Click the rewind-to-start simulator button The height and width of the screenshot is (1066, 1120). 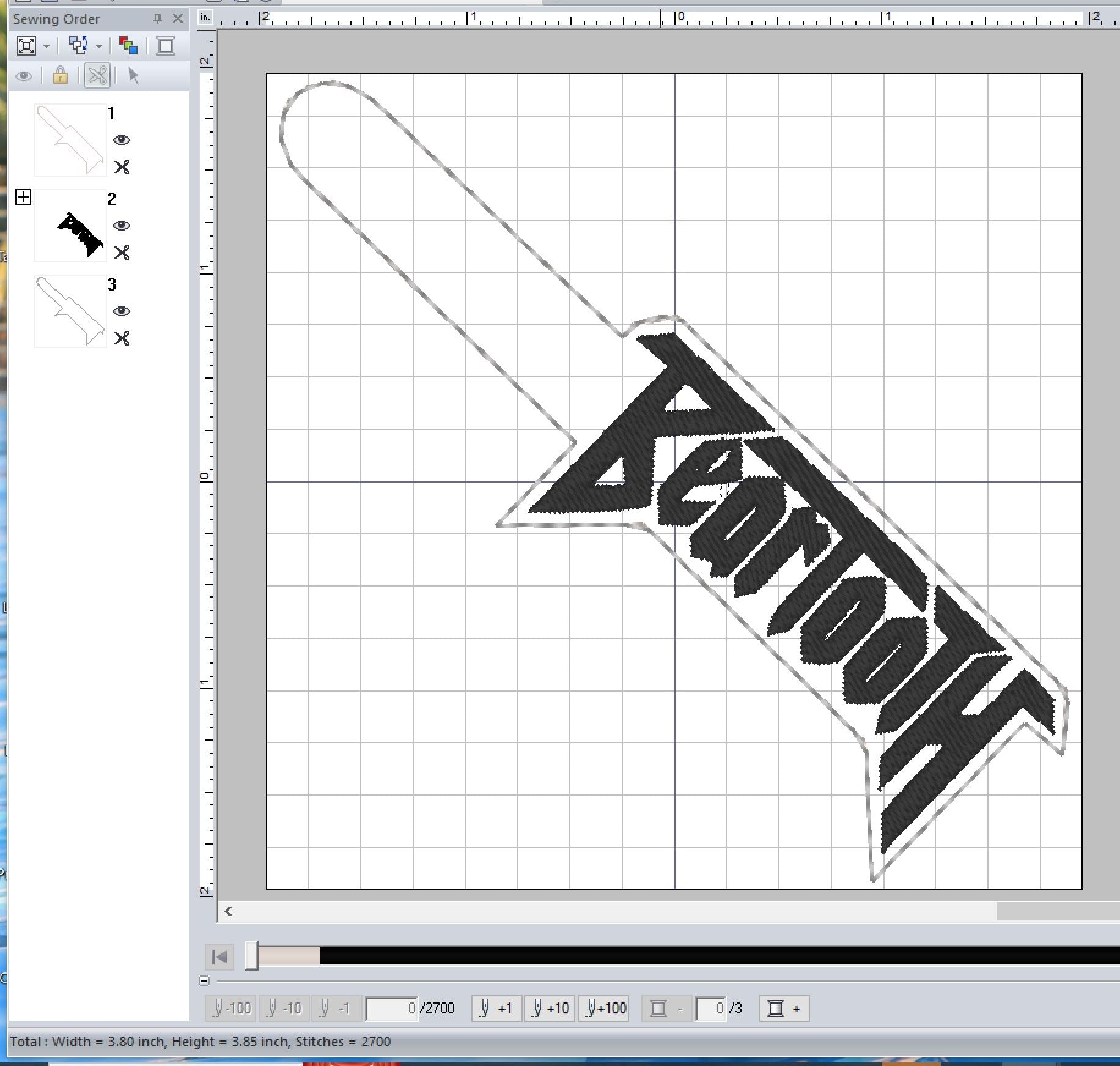pos(219,957)
